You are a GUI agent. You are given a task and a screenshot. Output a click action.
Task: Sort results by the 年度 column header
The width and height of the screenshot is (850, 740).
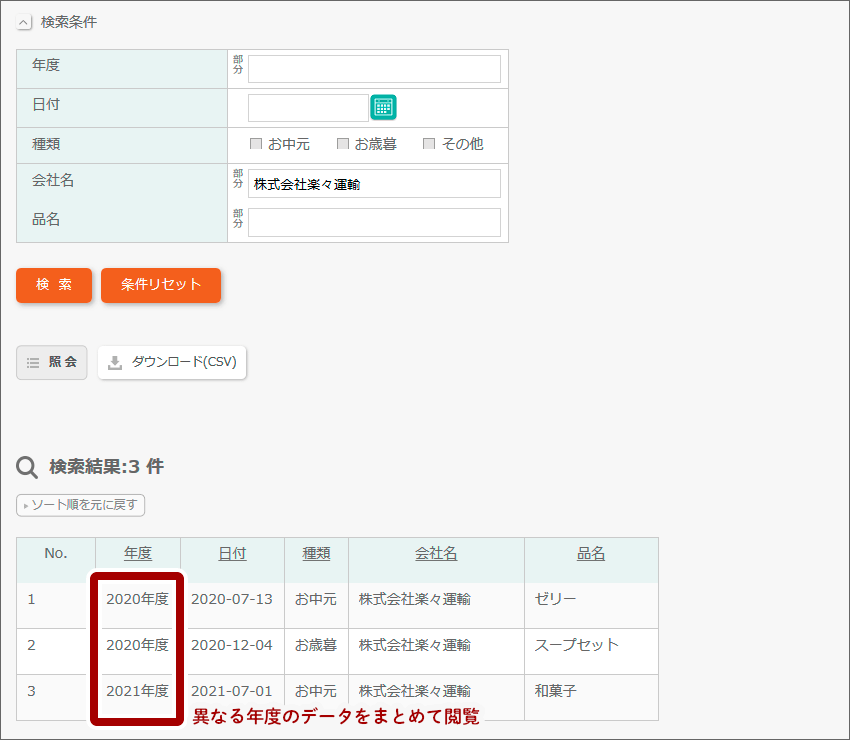[x=138, y=552]
